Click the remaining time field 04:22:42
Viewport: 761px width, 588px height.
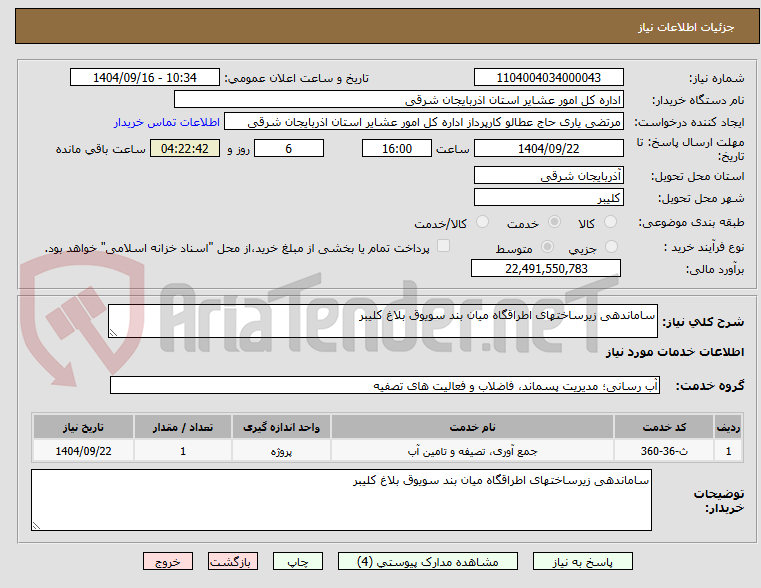coord(185,148)
